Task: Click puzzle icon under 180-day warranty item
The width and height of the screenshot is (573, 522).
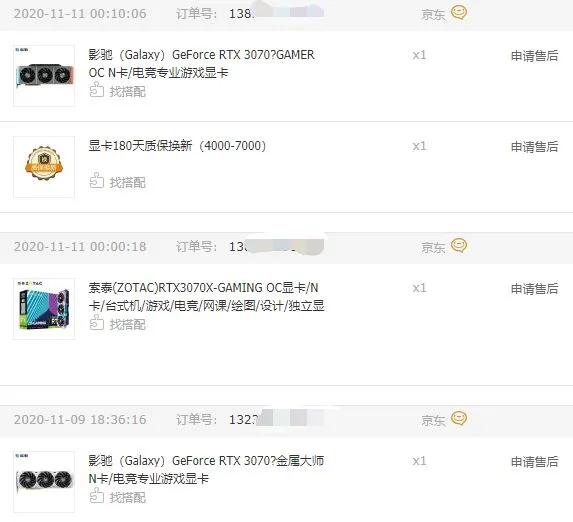Action: [96, 181]
